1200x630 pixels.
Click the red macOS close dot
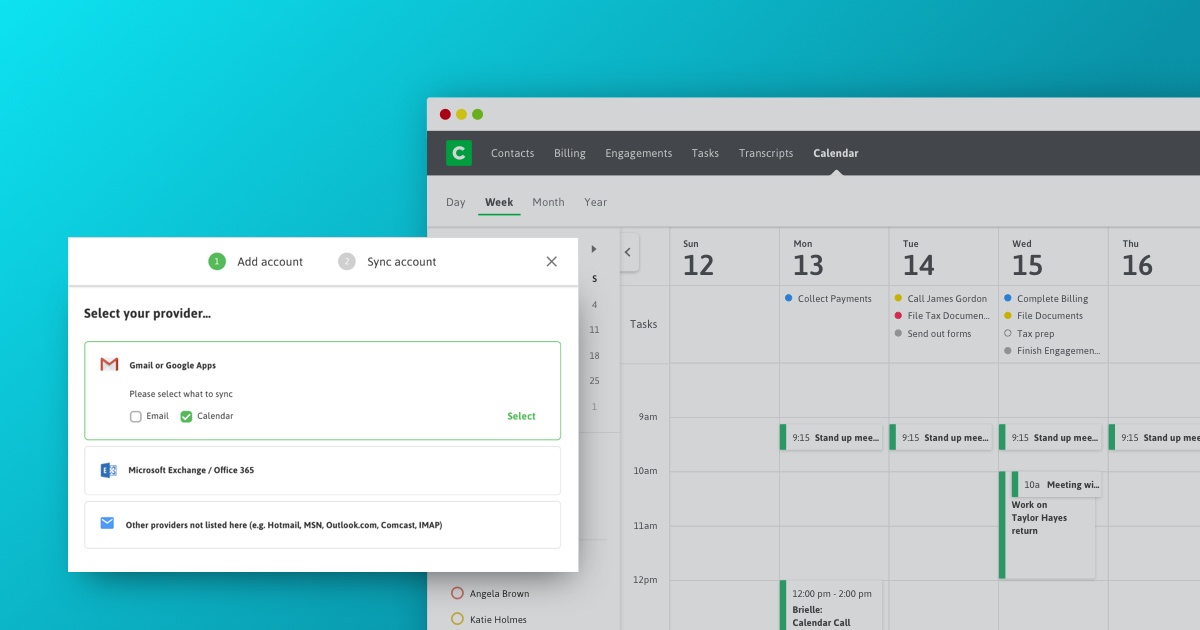[x=445, y=114]
